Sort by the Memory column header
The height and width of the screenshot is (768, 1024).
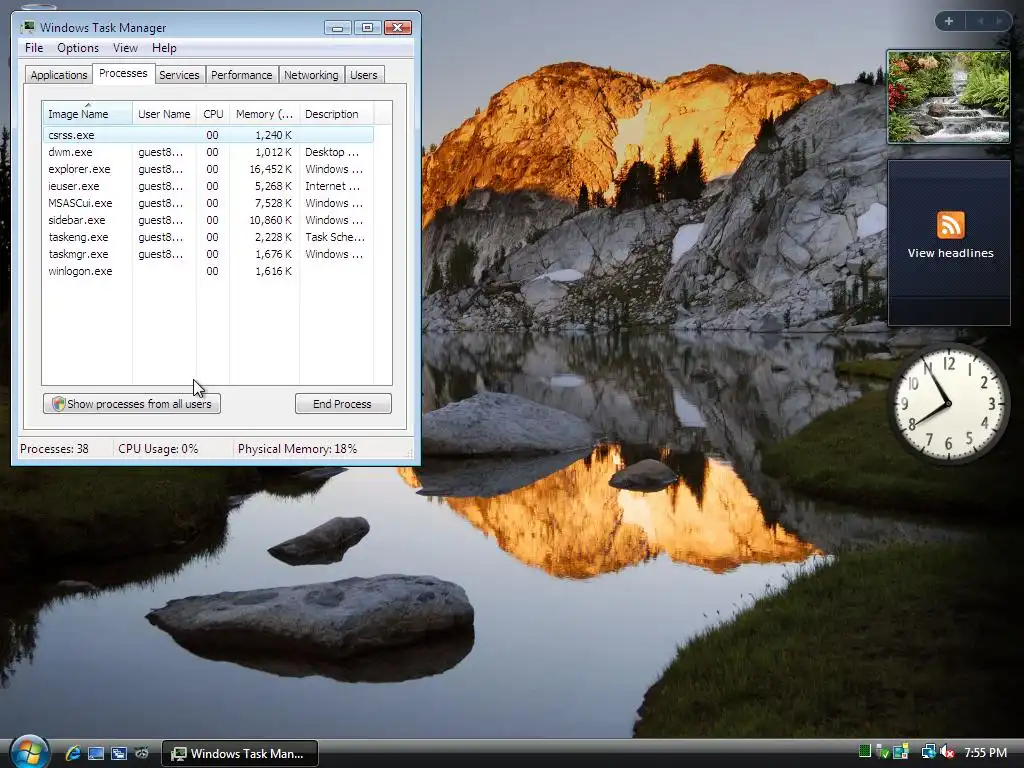click(x=264, y=114)
